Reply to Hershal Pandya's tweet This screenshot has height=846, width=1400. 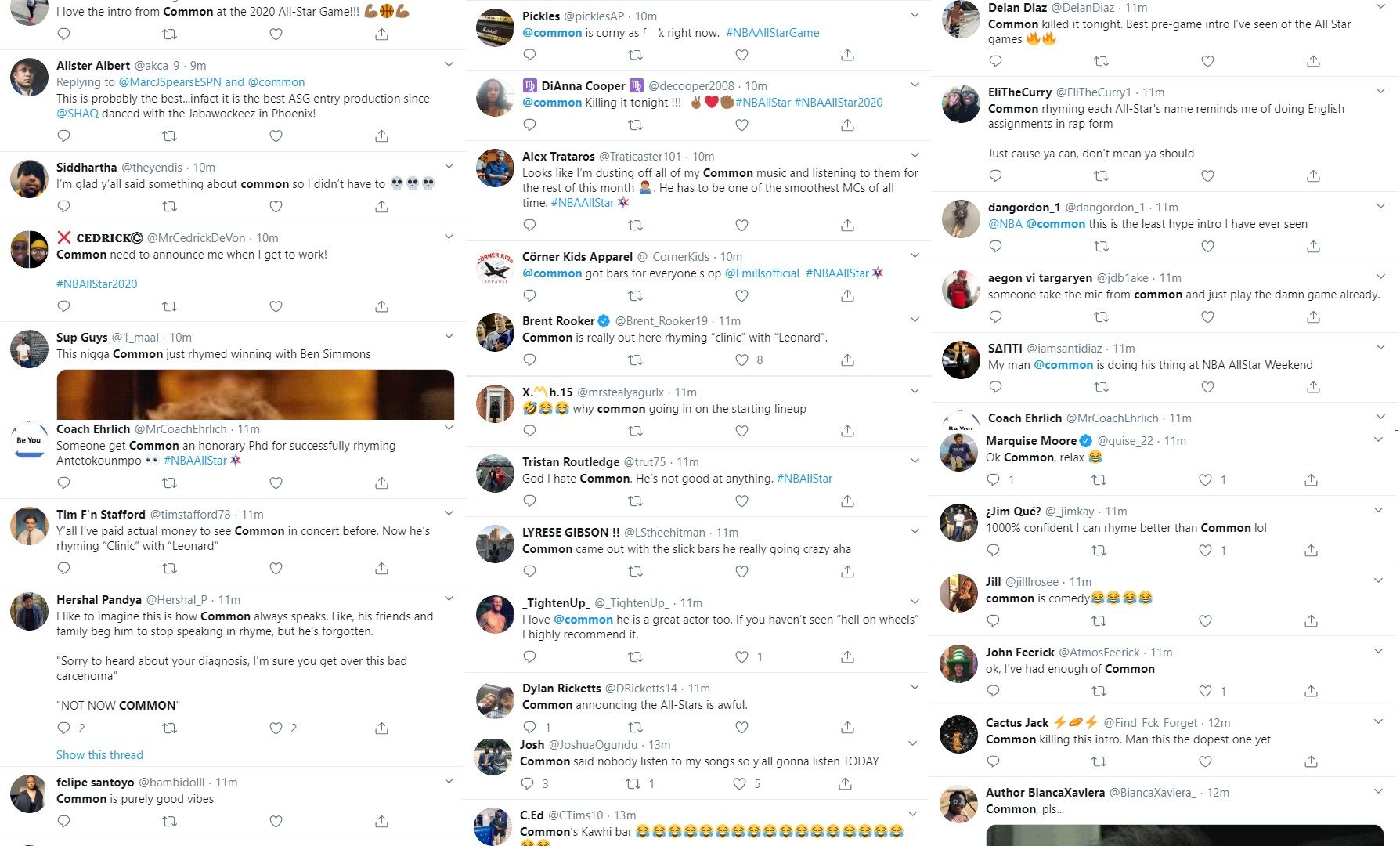(x=64, y=728)
